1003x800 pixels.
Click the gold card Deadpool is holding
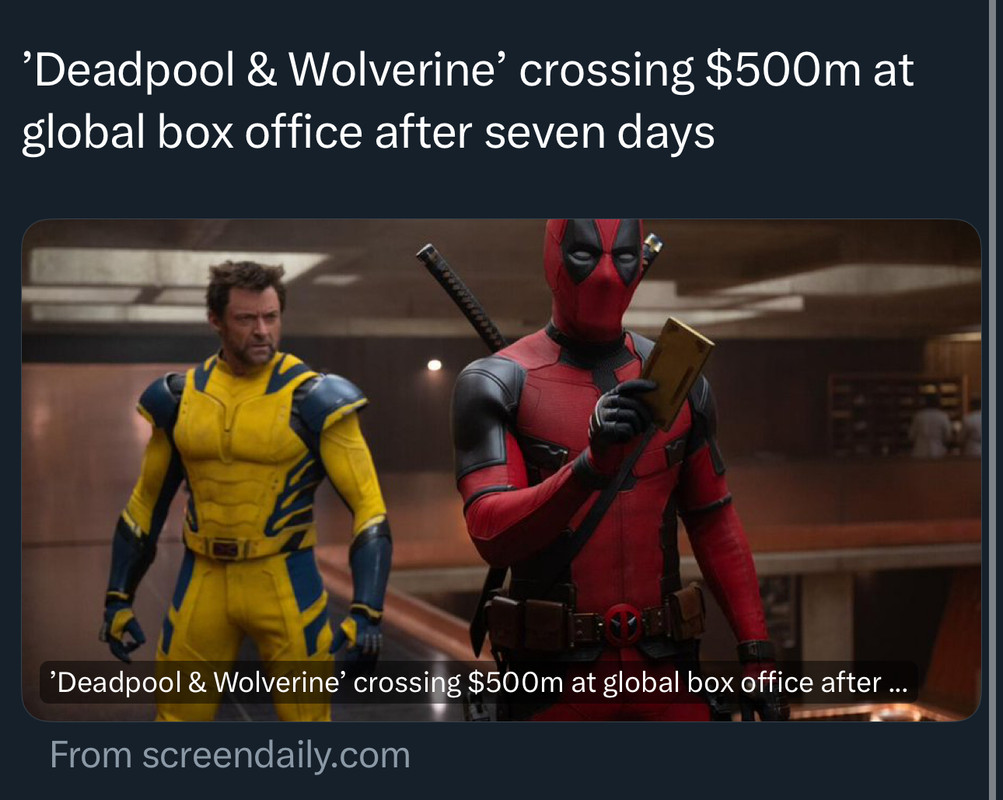tap(677, 370)
